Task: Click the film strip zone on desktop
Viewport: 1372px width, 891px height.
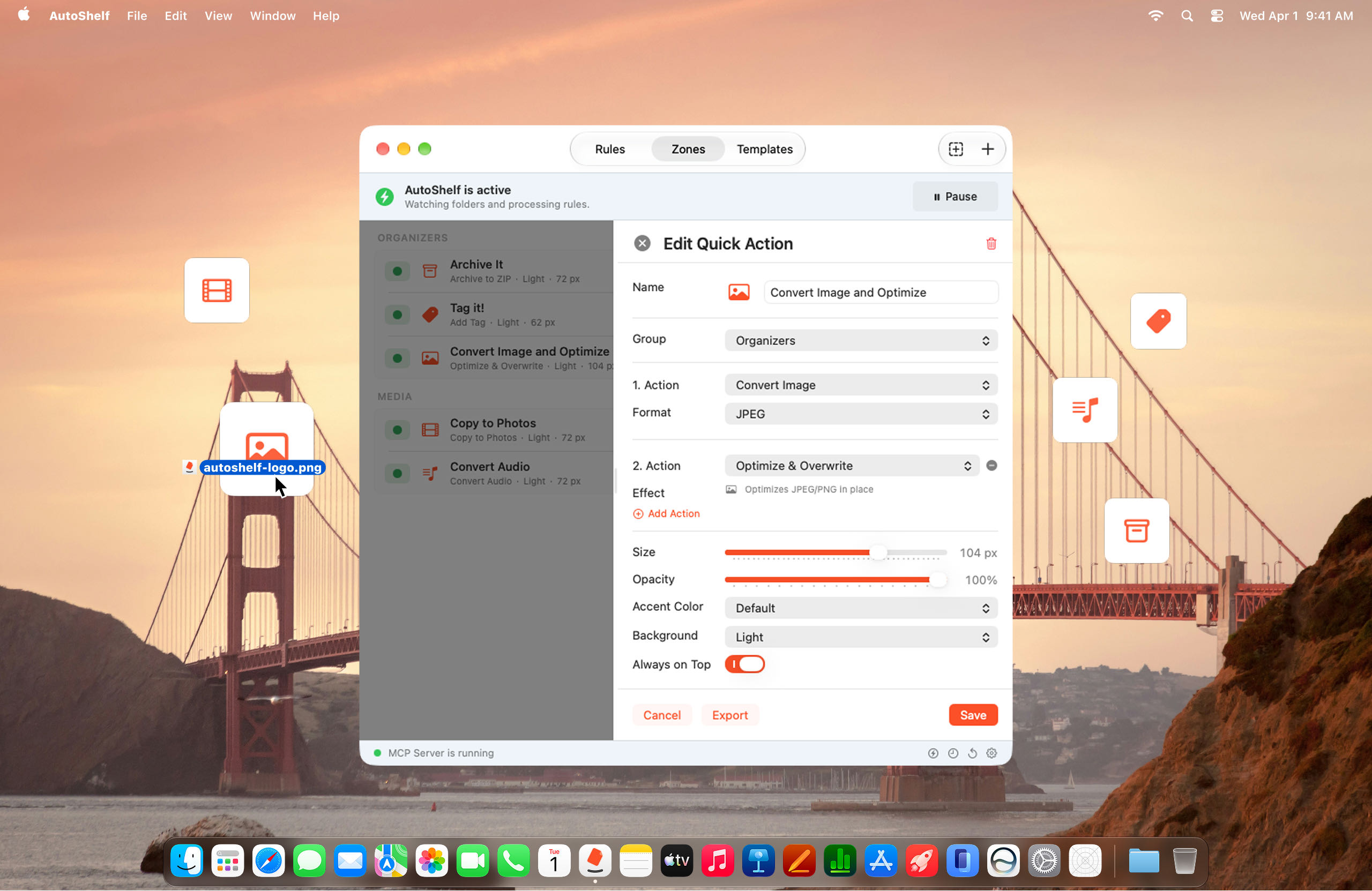Action: tap(217, 290)
